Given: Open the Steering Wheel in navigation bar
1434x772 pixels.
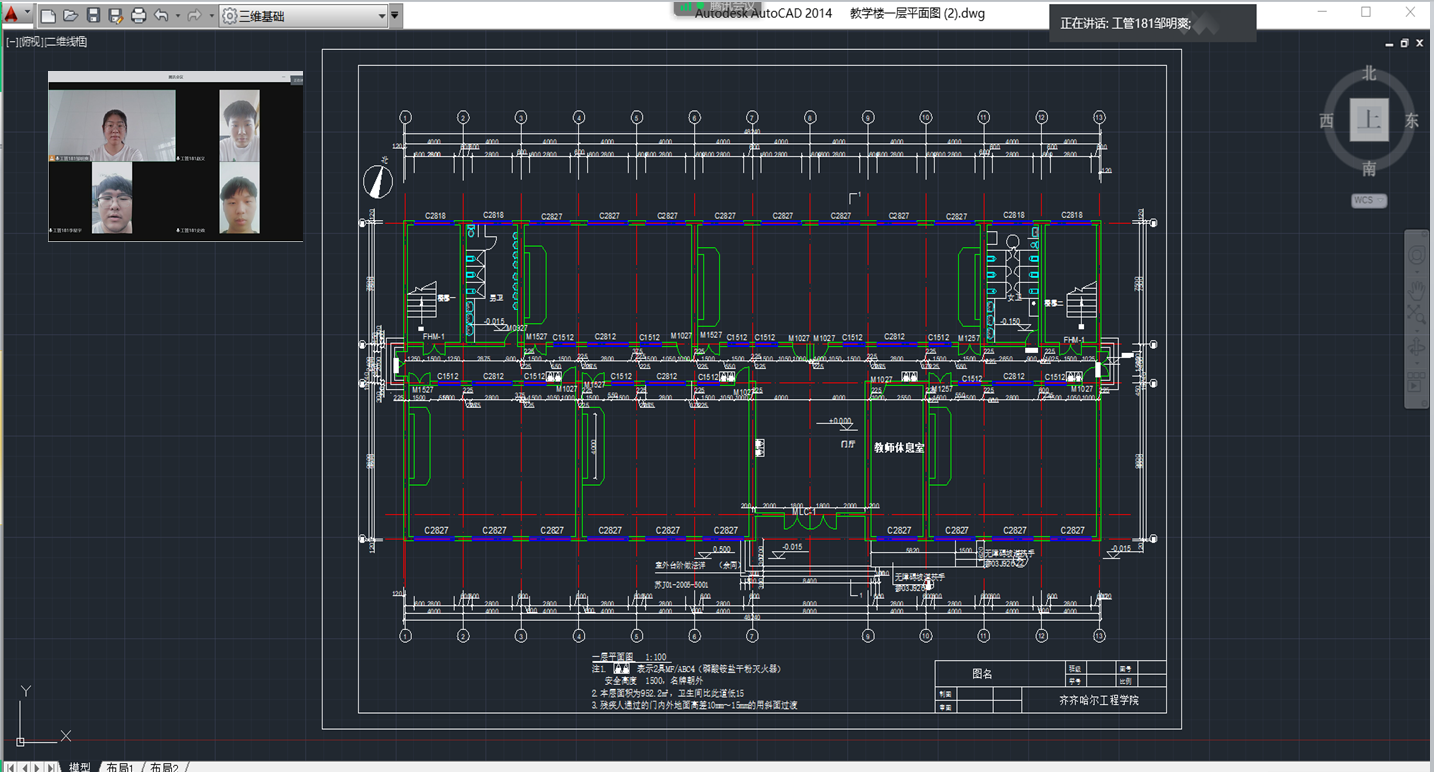Looking at the screenshot, I should (1417, 256).
